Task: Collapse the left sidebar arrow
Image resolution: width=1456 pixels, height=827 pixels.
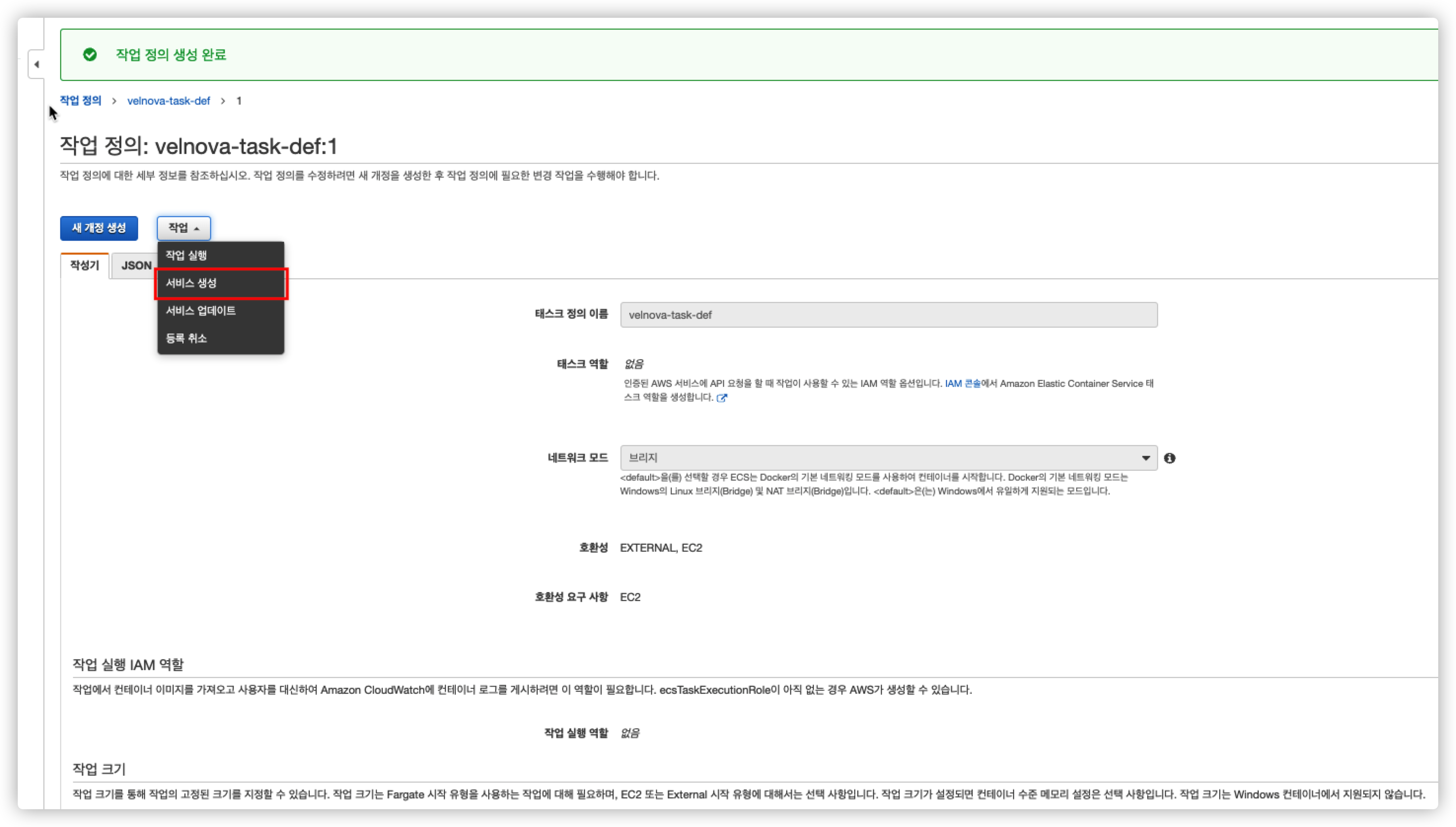Action: coord(37,64)
